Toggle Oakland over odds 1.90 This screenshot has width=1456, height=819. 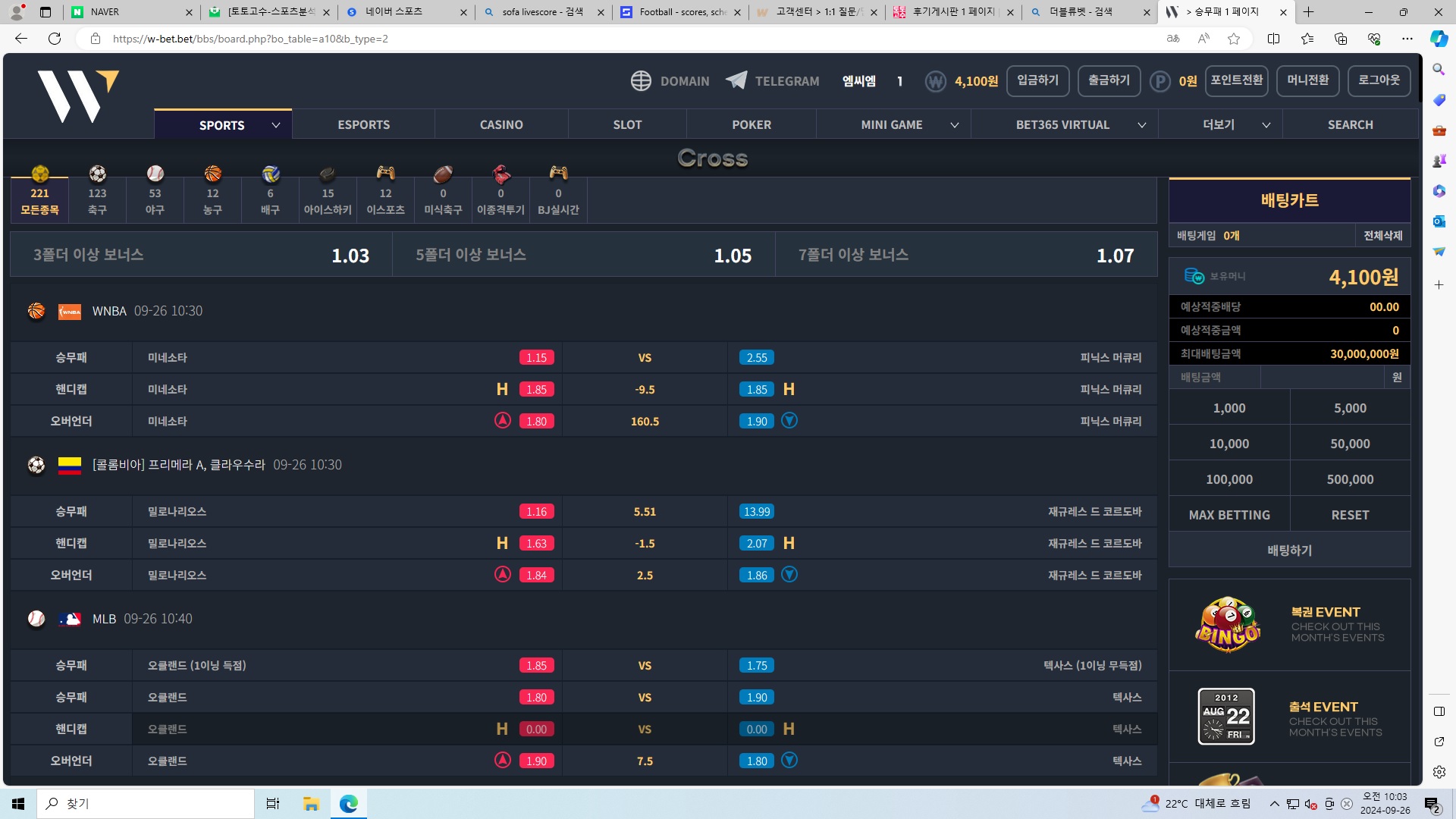pyautogui.click(x=536, y=761)
